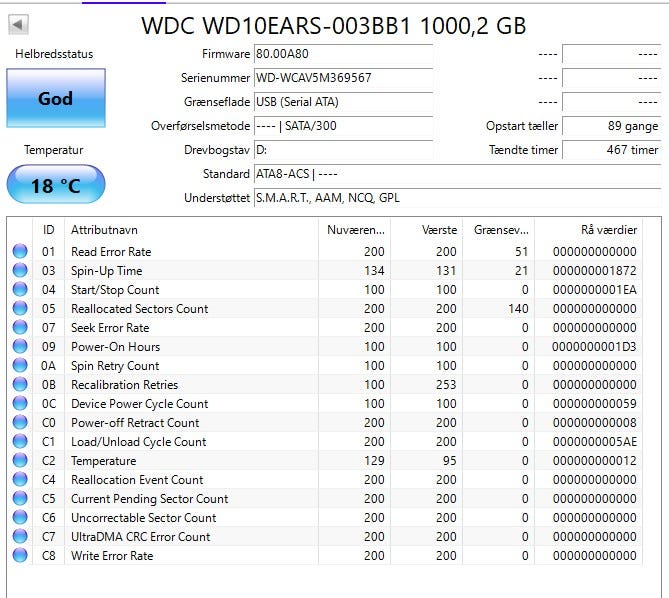
Task: Click raw value 0000000001EA for Start/Stop Count
Action: [x=595, y=290]
